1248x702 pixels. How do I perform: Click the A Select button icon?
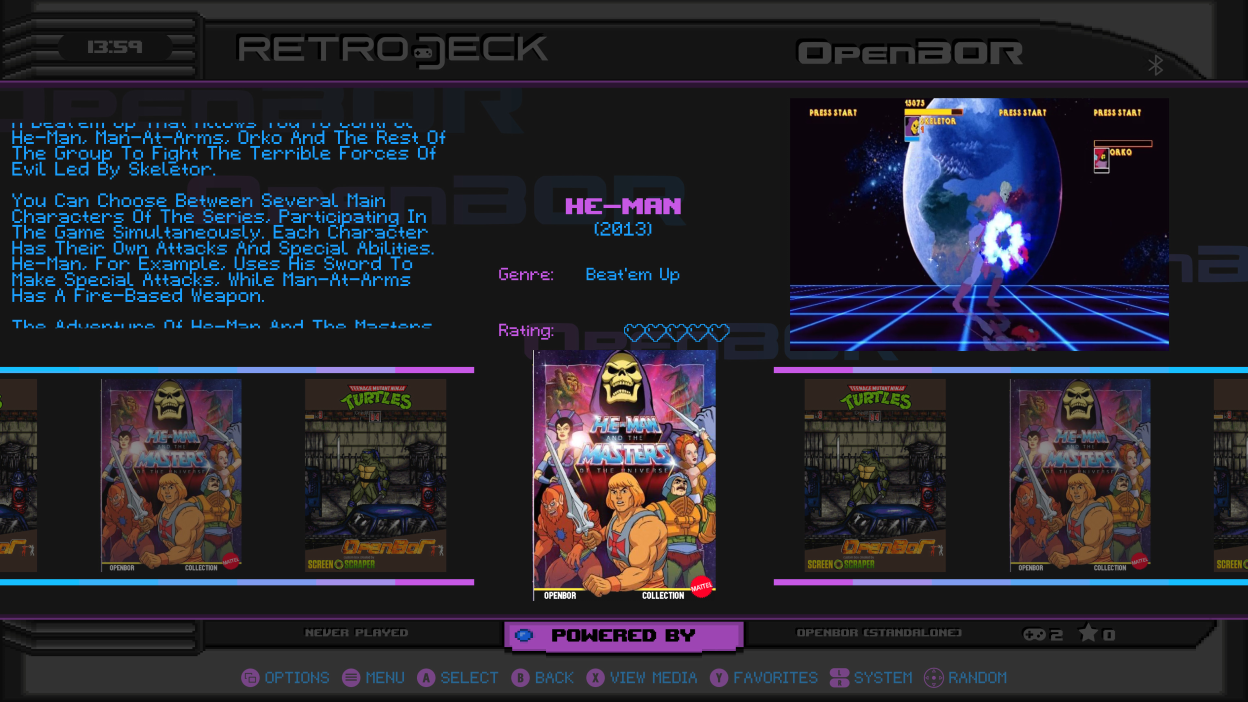pos(426,678)
